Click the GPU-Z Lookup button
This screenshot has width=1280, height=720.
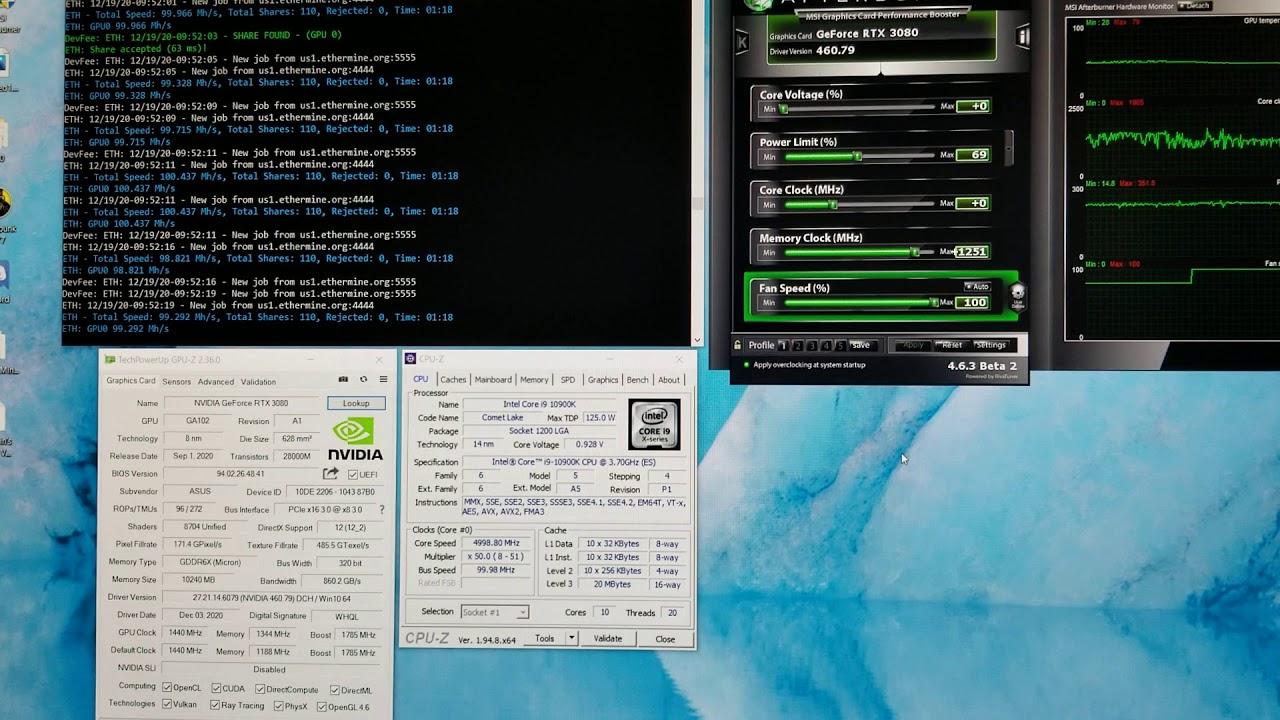coord(356,403)
